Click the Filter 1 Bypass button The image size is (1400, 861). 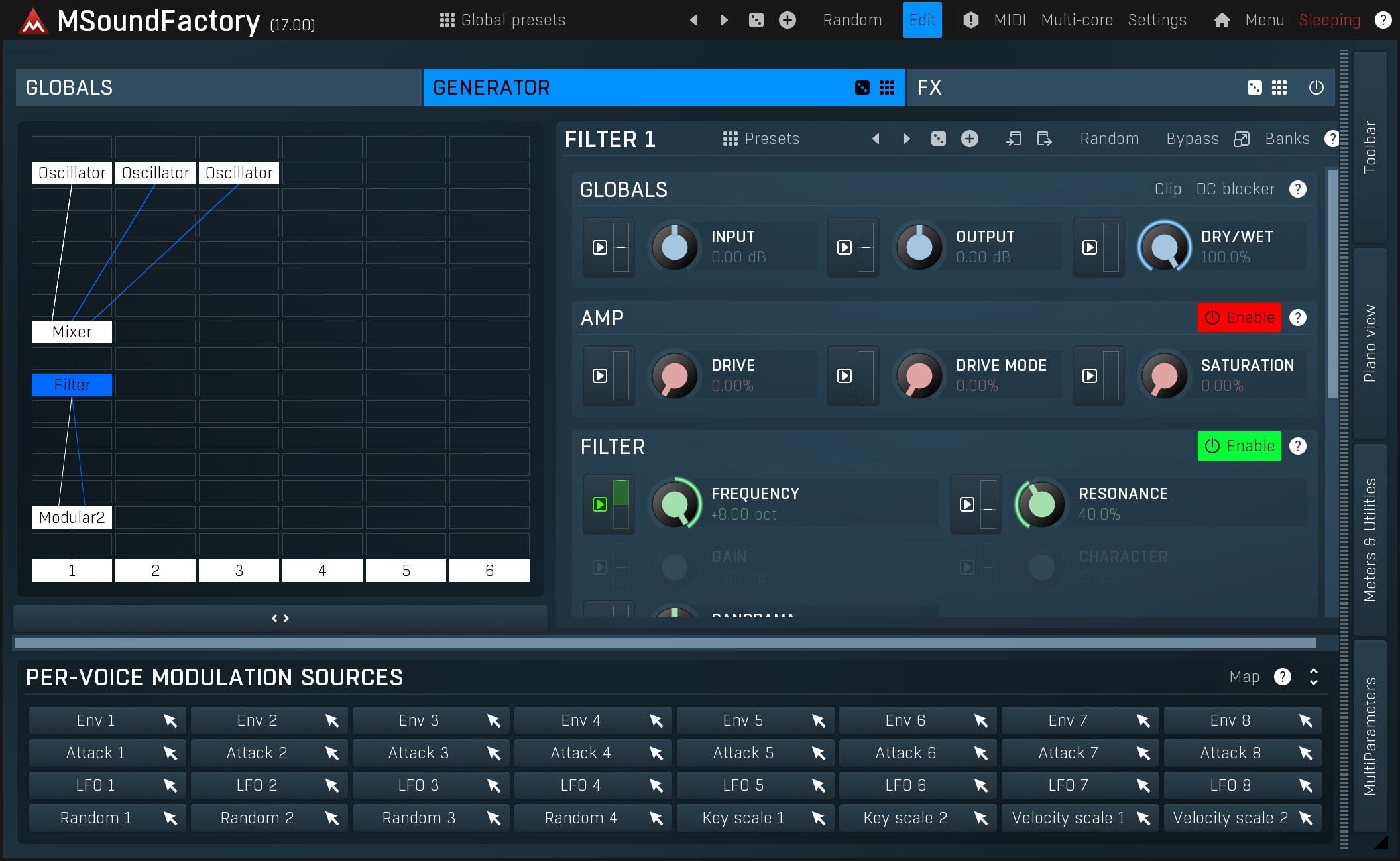[x=1192, y=139]
